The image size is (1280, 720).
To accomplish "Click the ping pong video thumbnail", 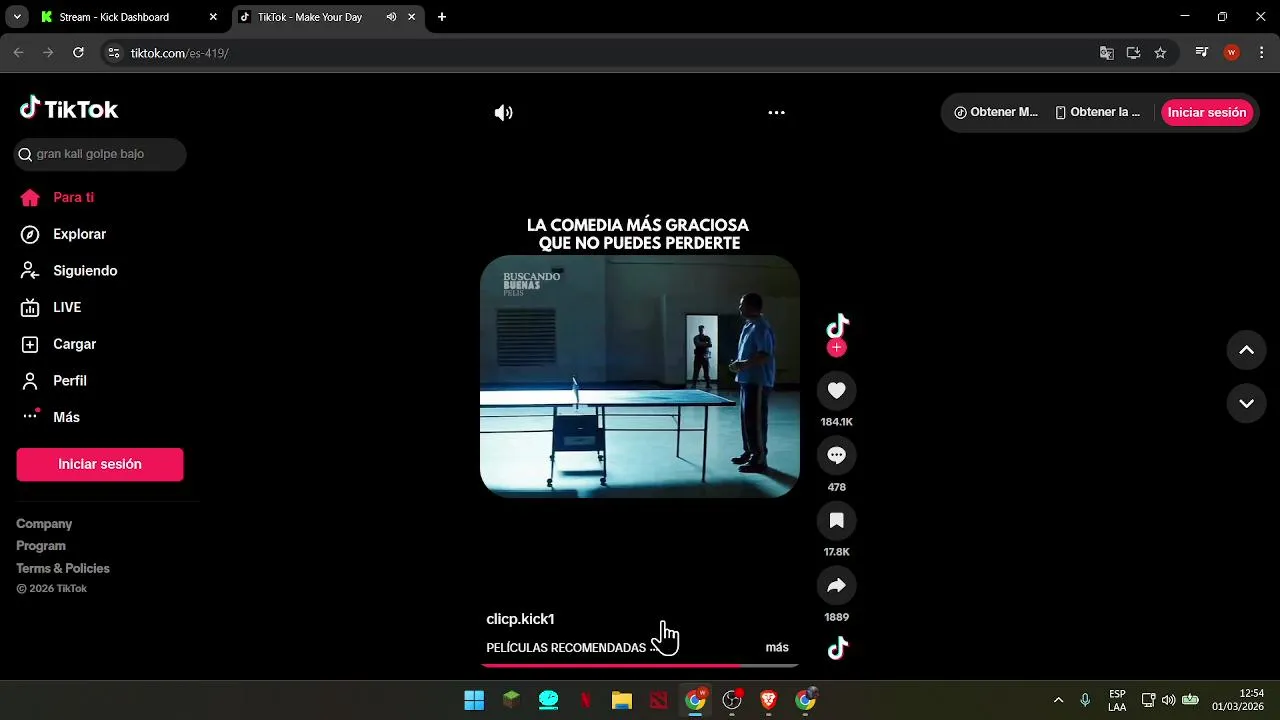I will [x=640, y=376].
